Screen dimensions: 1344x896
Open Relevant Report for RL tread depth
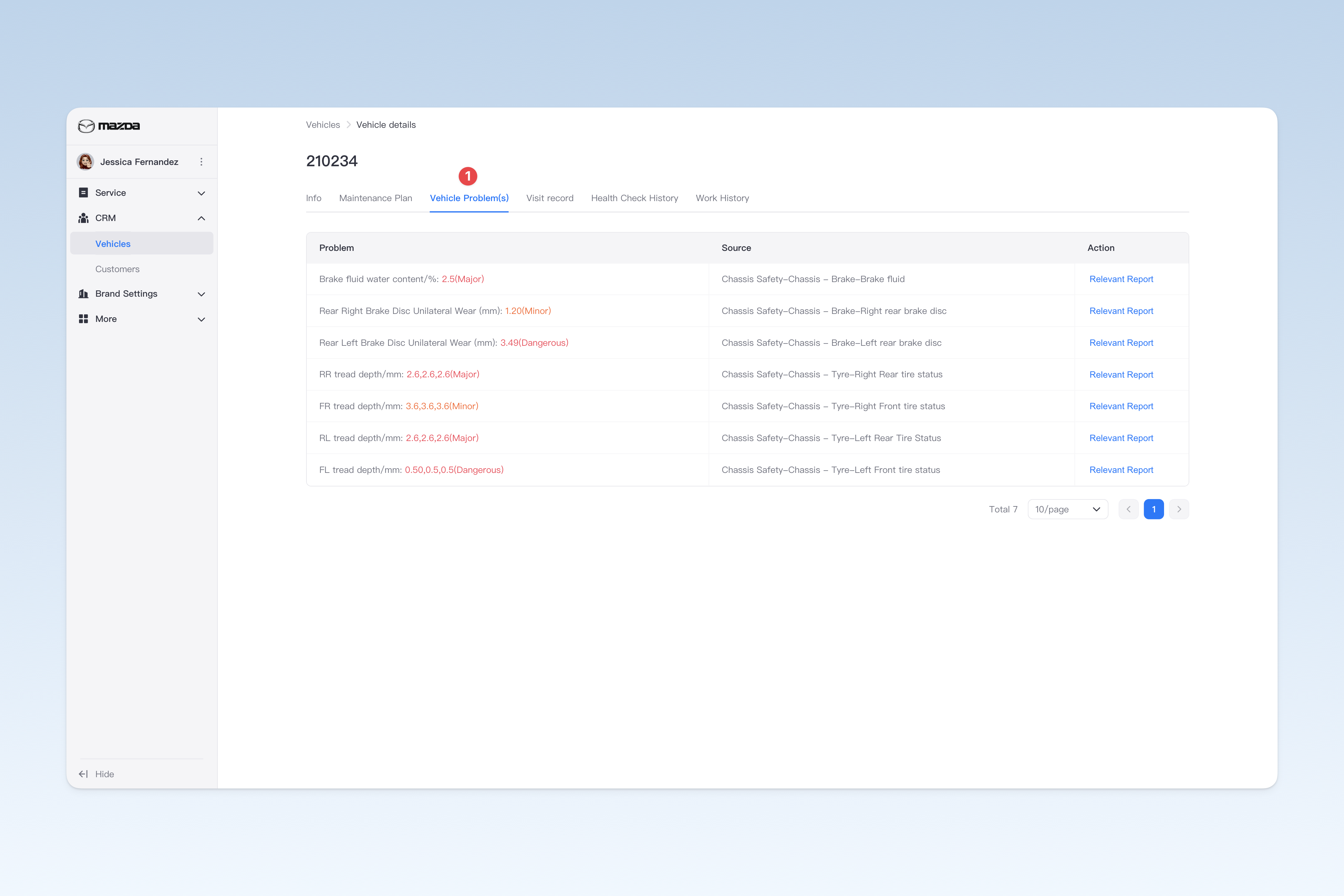pos(1121,438)
